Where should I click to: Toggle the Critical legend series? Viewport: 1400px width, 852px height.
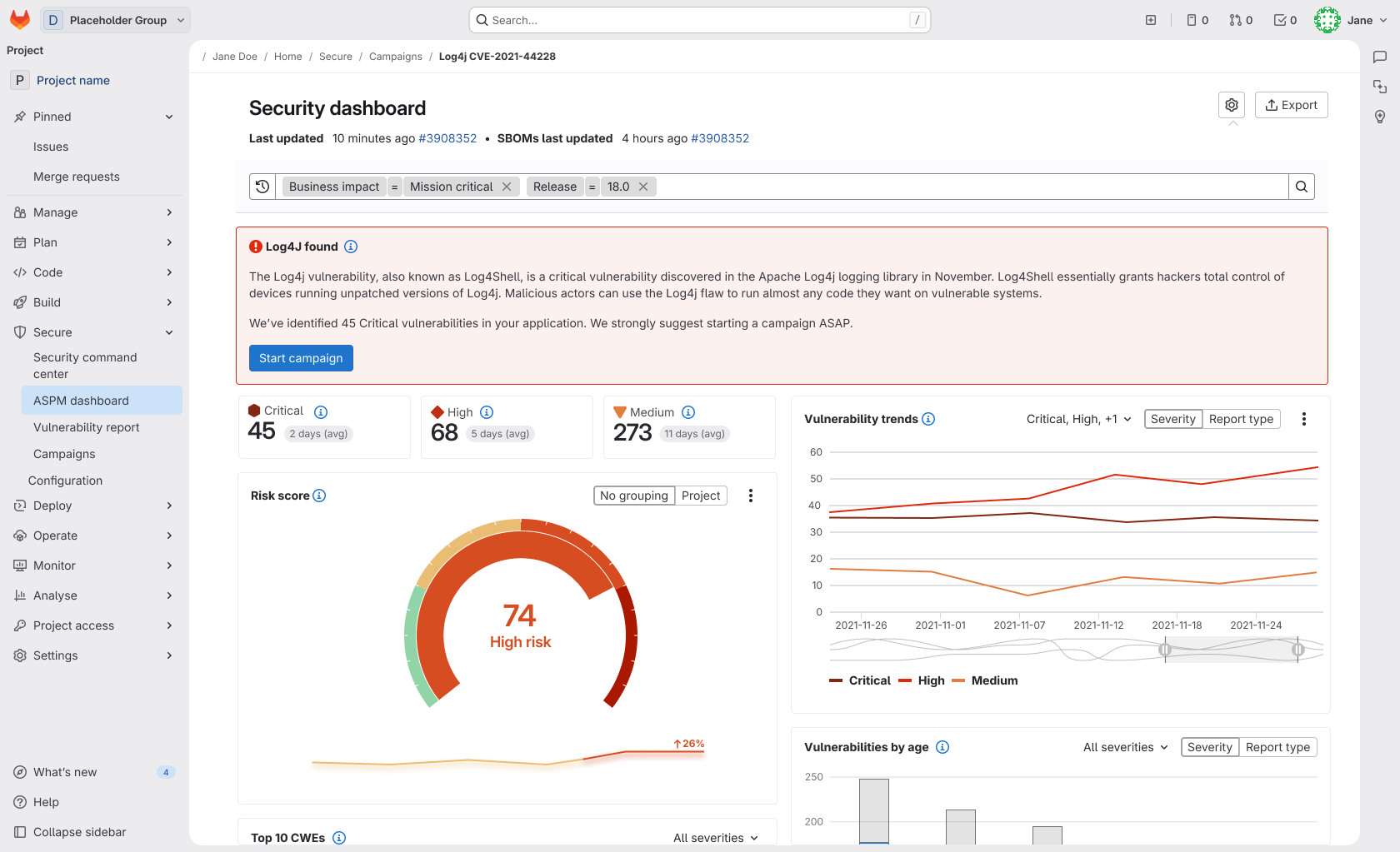tap(860, 680)
